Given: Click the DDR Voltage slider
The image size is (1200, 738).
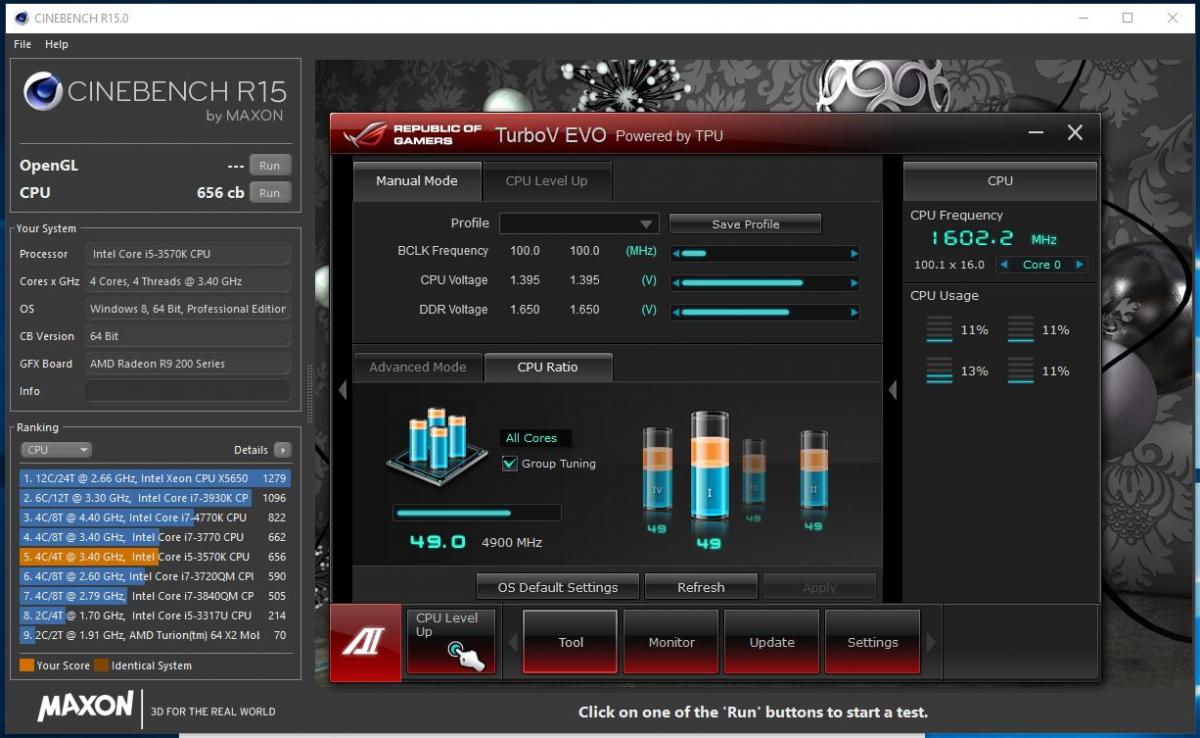Looking at the screenshot, I should [x=765, y=312].
